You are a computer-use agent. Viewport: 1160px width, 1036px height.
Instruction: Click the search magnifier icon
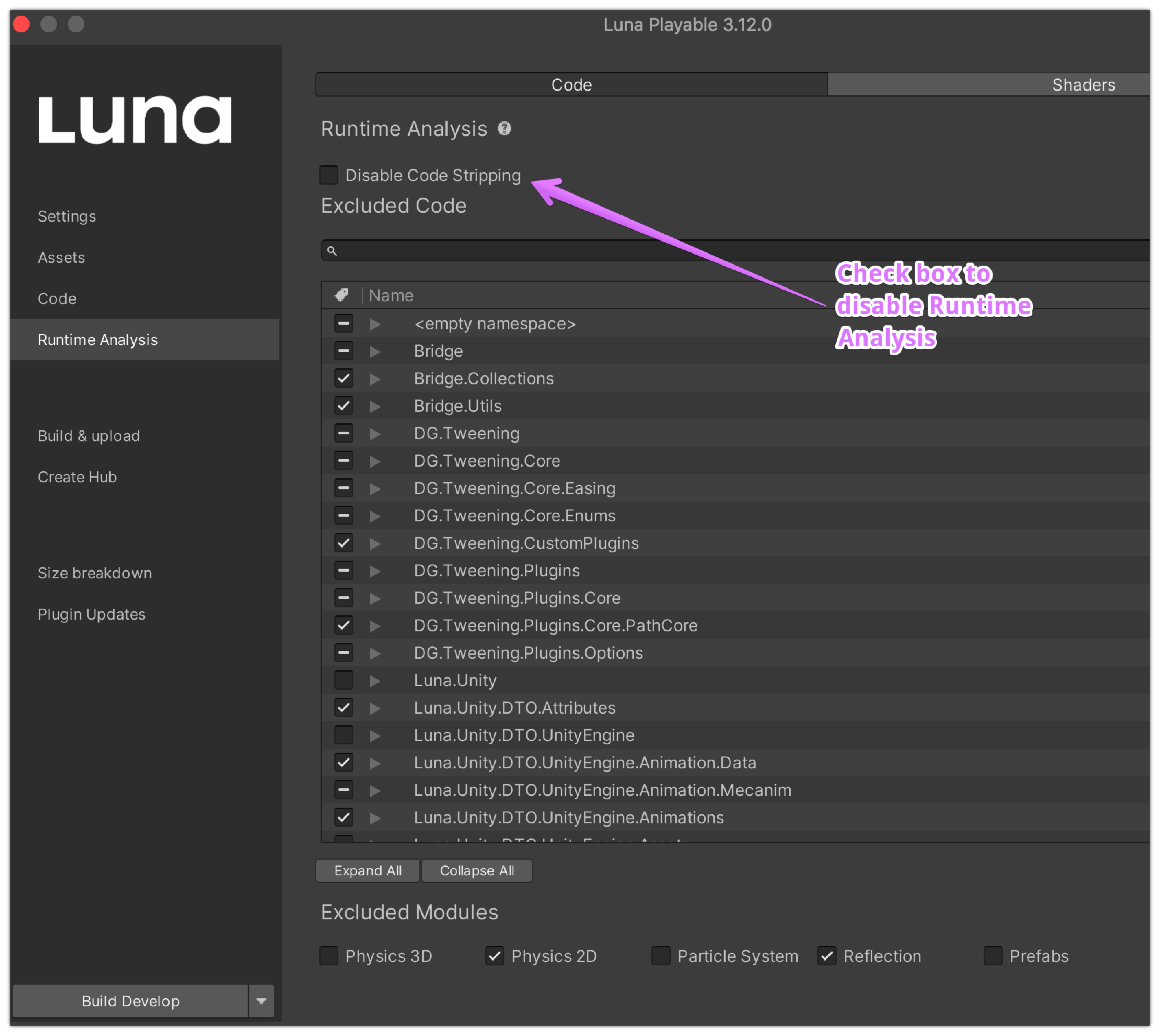(332, 251)
